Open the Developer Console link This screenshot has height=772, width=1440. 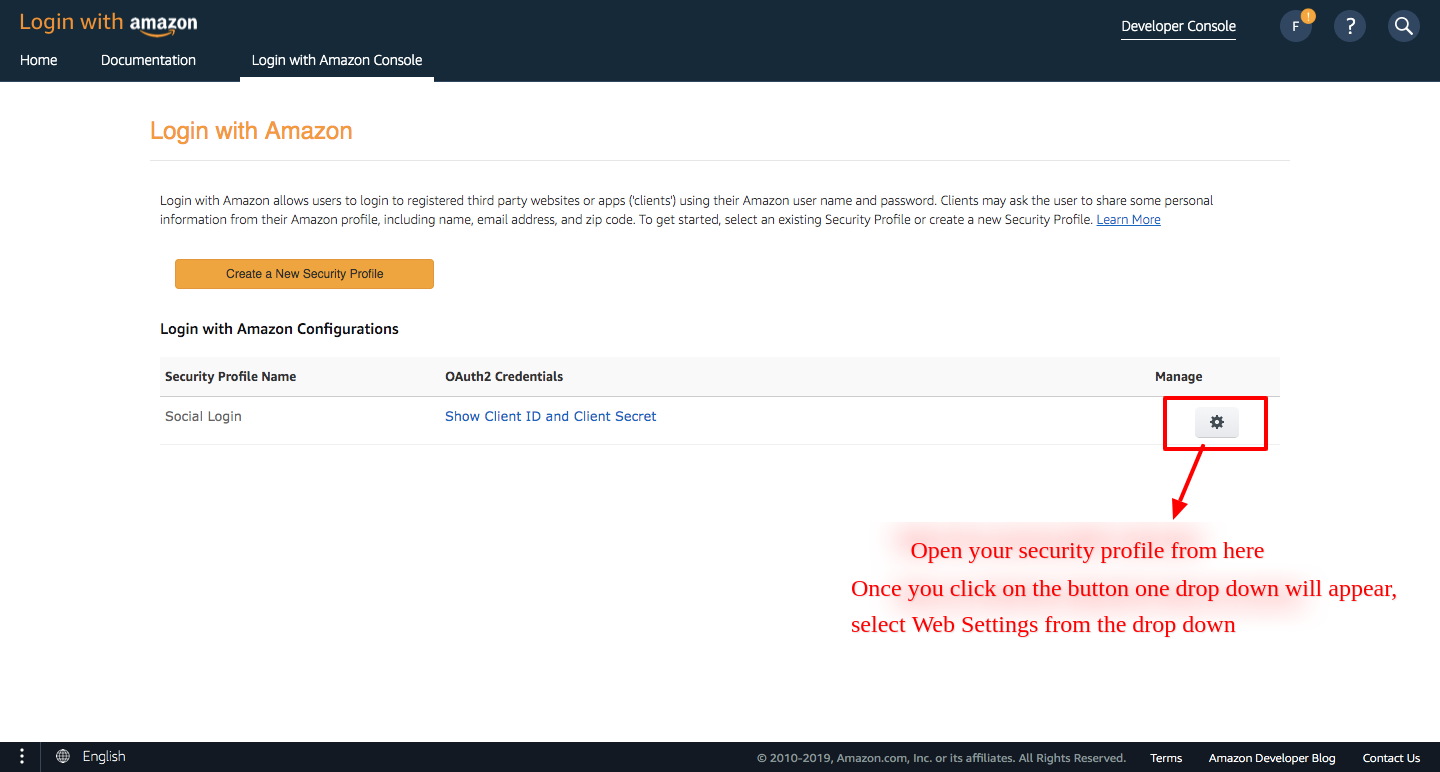click(1178, 27)
